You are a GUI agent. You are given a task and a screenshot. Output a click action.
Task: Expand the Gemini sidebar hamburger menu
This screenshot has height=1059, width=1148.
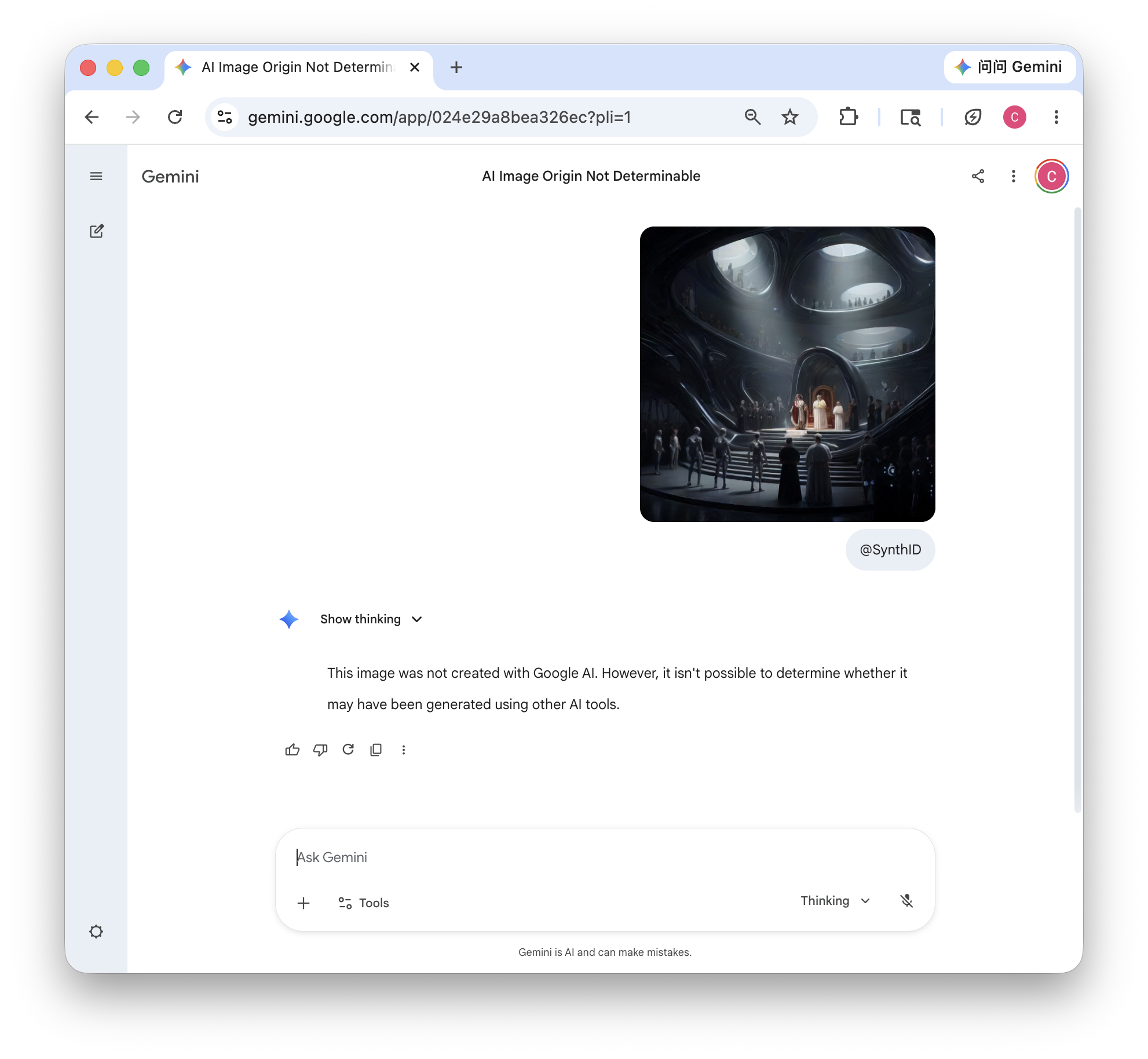pos(96,176)
